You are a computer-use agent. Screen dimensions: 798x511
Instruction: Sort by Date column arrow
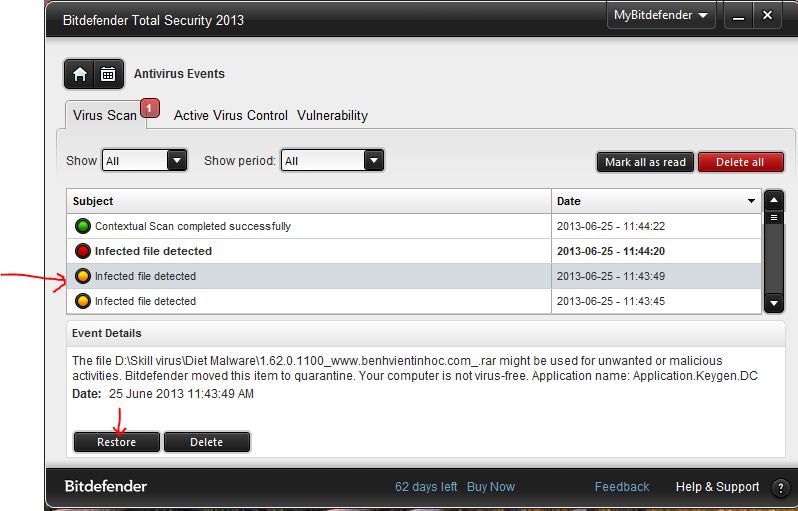[751, 201]
